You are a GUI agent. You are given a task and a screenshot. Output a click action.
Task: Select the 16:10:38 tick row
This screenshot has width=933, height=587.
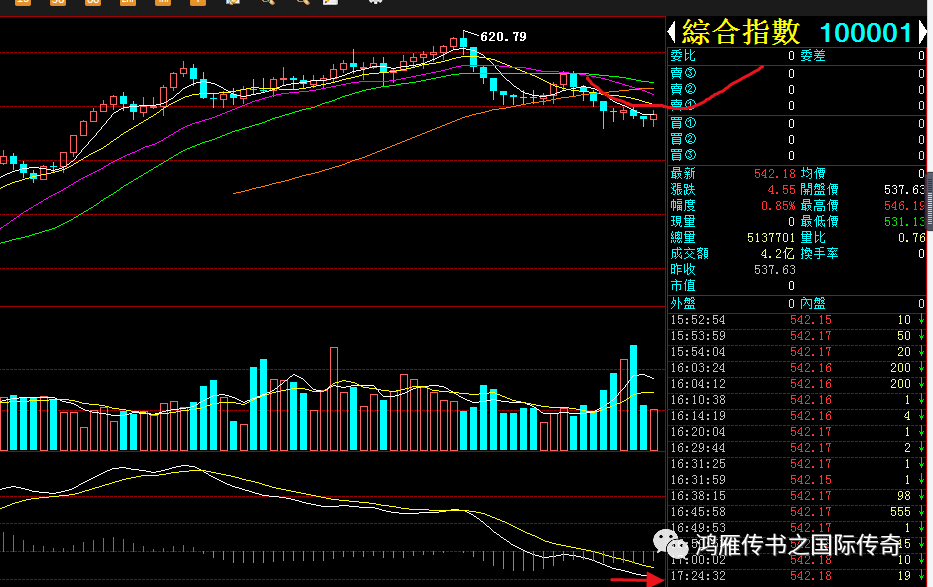click(x=797, y=400)
